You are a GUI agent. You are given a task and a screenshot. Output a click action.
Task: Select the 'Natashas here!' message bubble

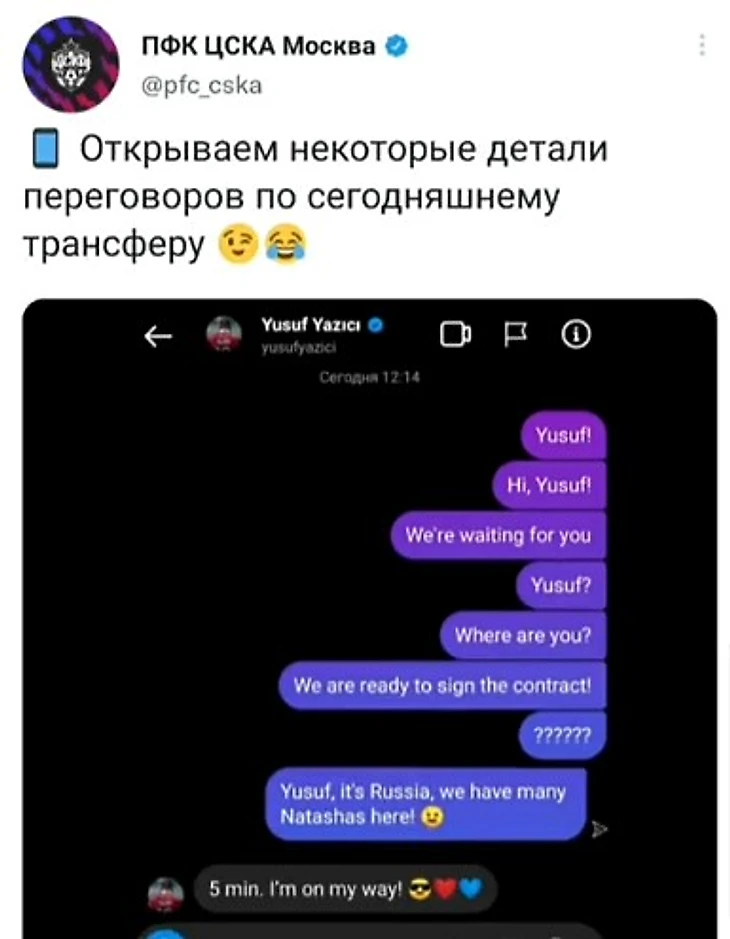[x=426, y=804]
